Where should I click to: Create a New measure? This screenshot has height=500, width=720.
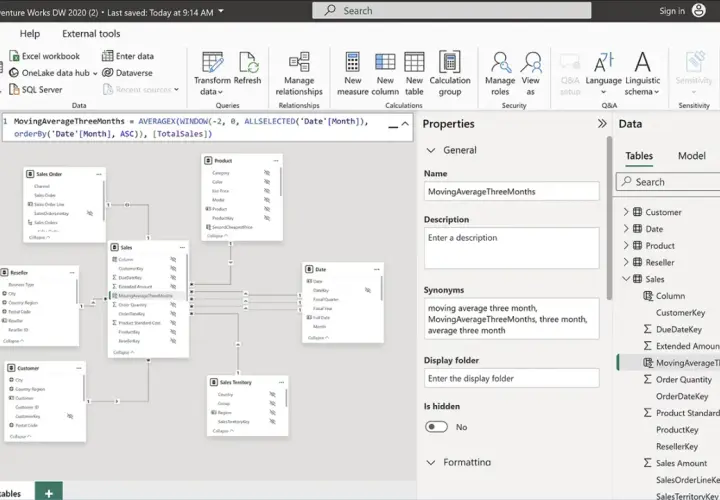[353, 73]
